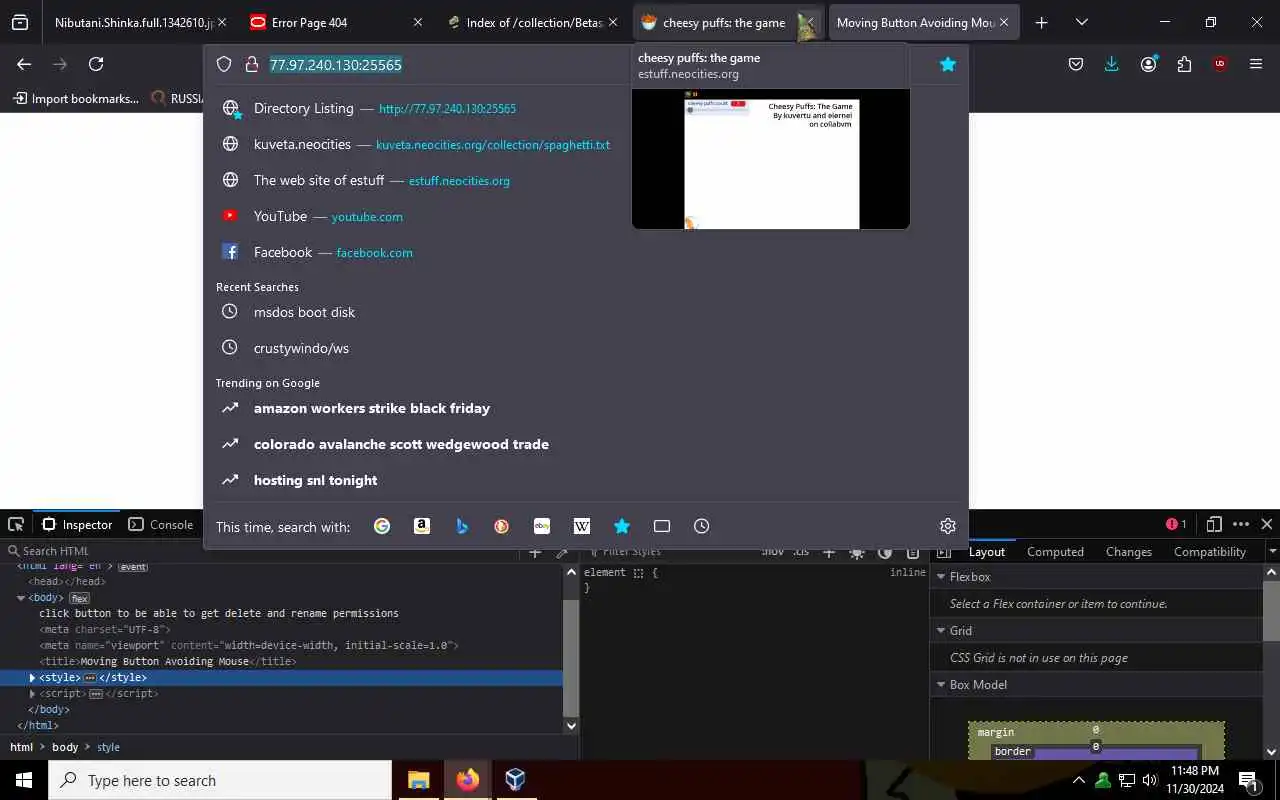Open Firefox from the Windows taskbar

click(x=468, y=780)
